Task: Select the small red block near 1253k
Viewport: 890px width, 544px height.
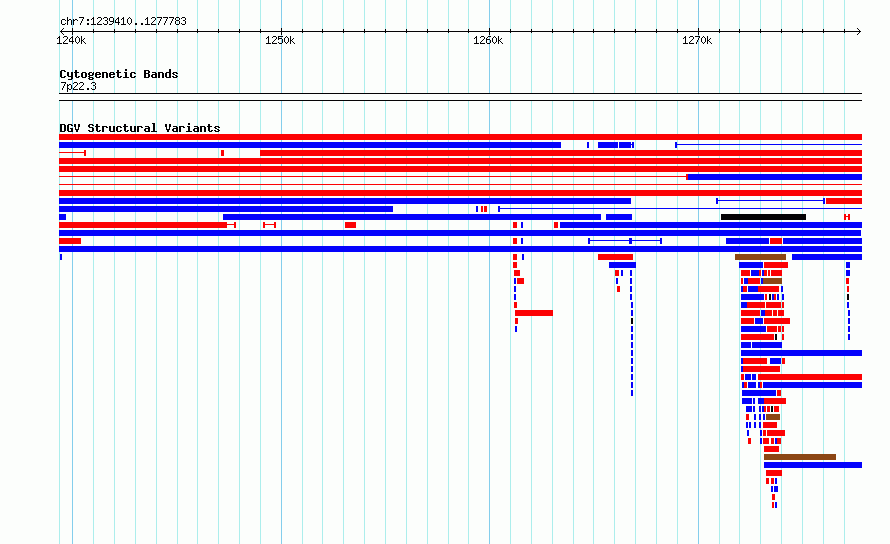Action: (350, 225)
